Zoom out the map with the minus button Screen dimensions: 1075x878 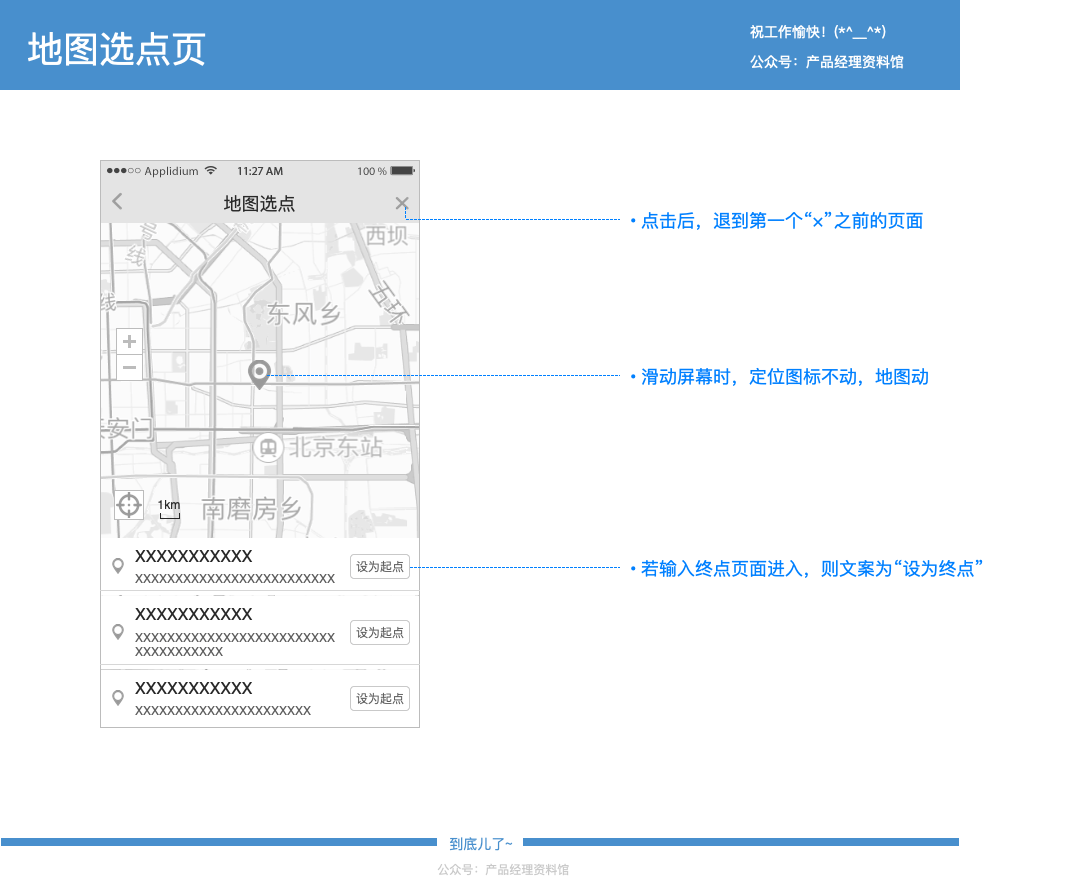tap(129, 367)
